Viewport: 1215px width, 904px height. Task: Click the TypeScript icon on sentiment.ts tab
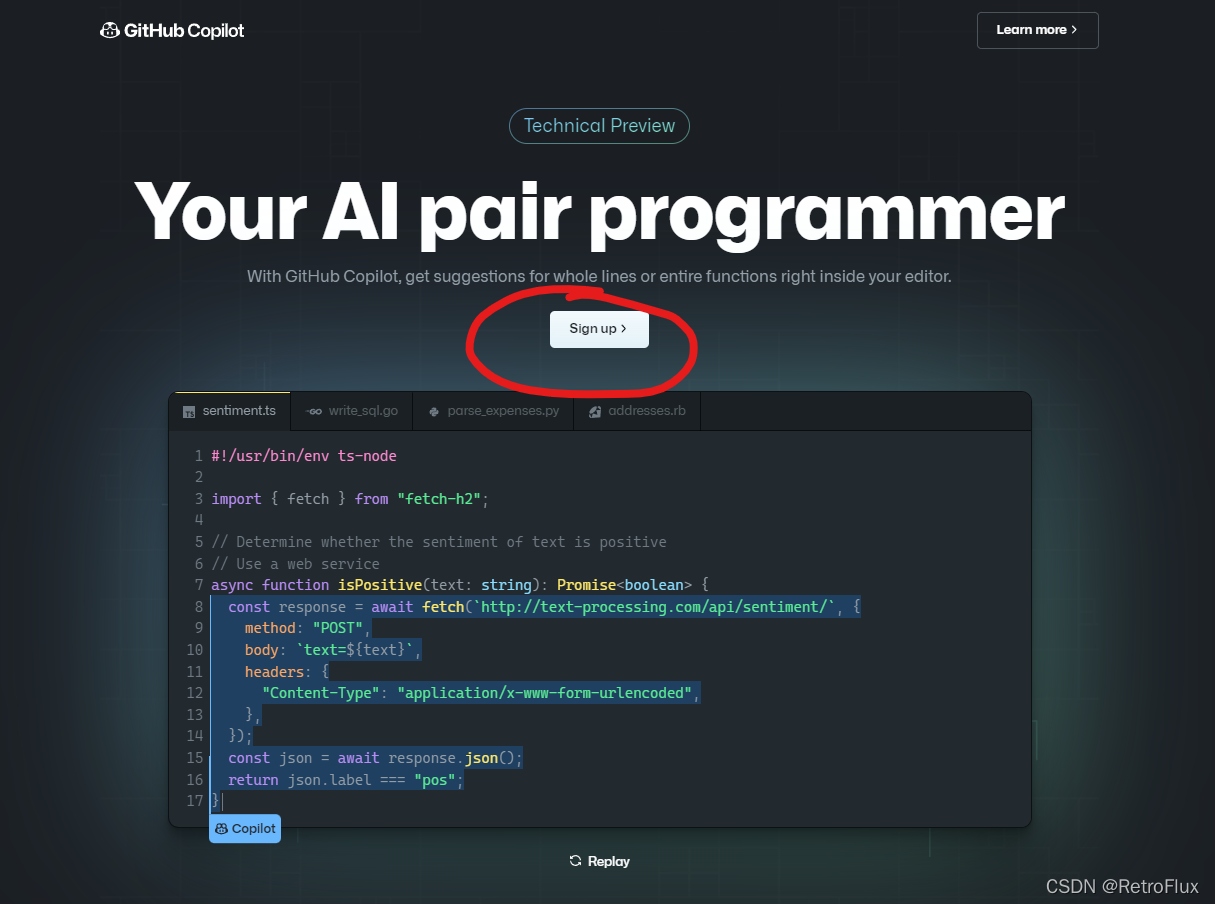[189, 411]
